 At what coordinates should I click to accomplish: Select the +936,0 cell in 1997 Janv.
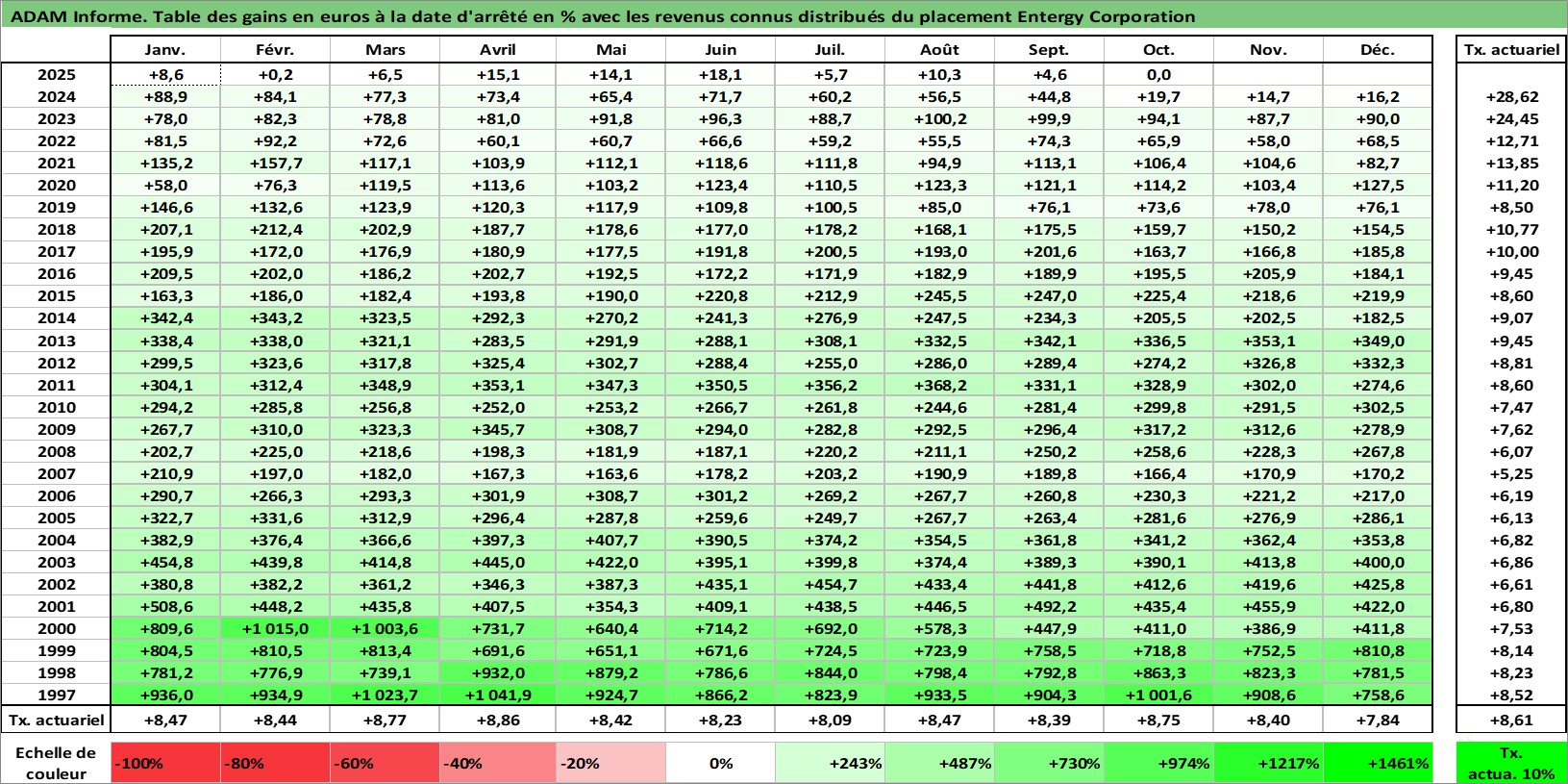tap(165, 695)
